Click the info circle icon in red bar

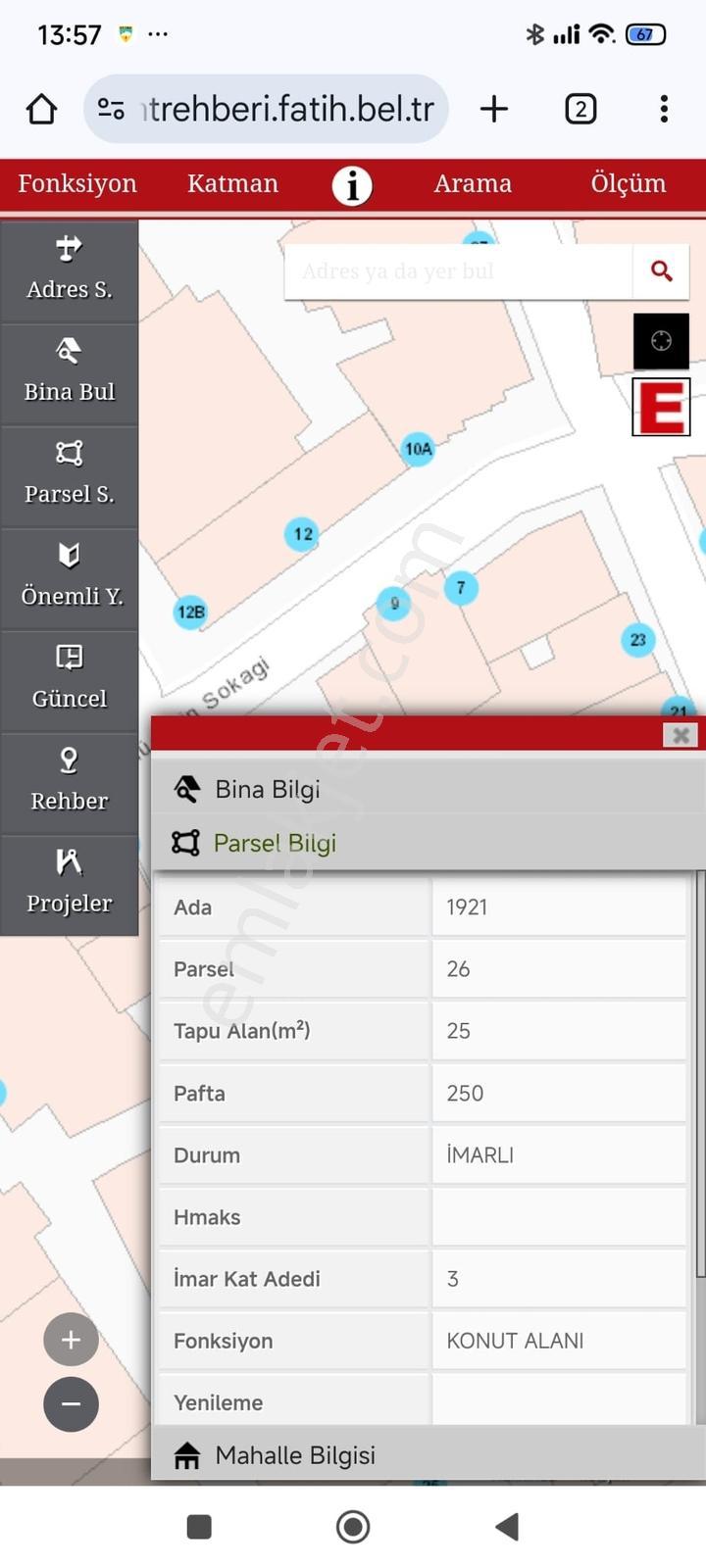tap(352, 184)
